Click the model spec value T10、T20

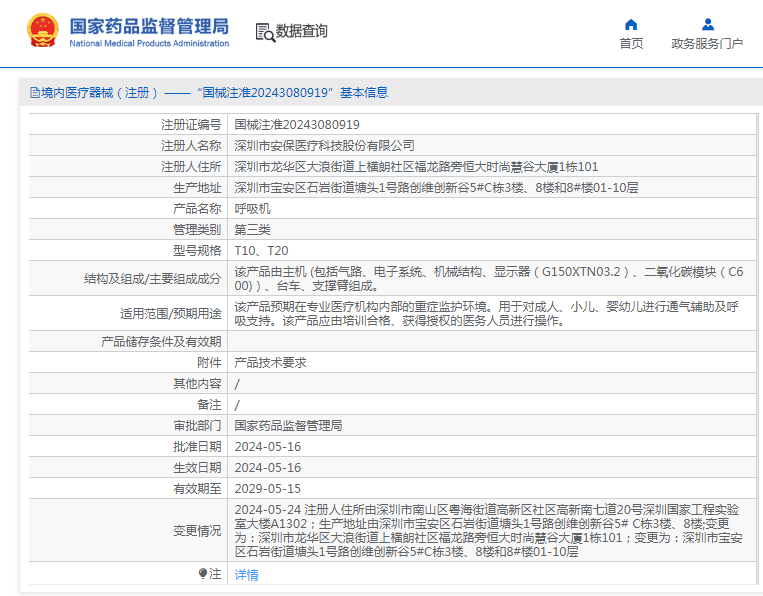(261, 250)
